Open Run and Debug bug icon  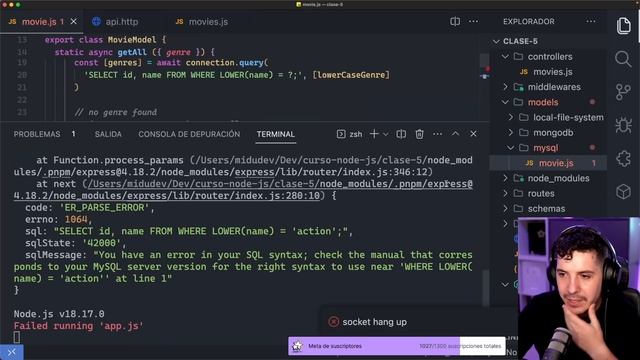pyautogui.click(x=623, y=125)
